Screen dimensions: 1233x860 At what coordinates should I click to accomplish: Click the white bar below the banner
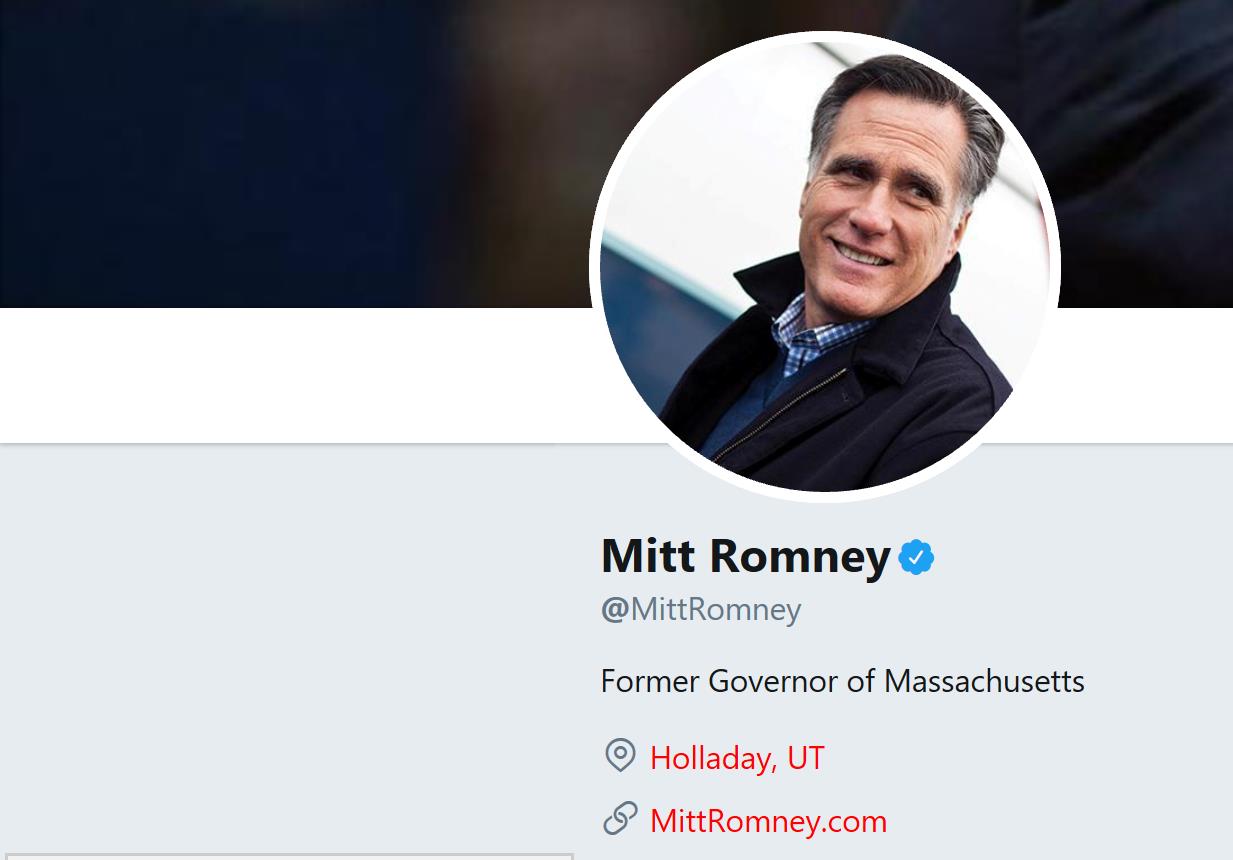300,375
